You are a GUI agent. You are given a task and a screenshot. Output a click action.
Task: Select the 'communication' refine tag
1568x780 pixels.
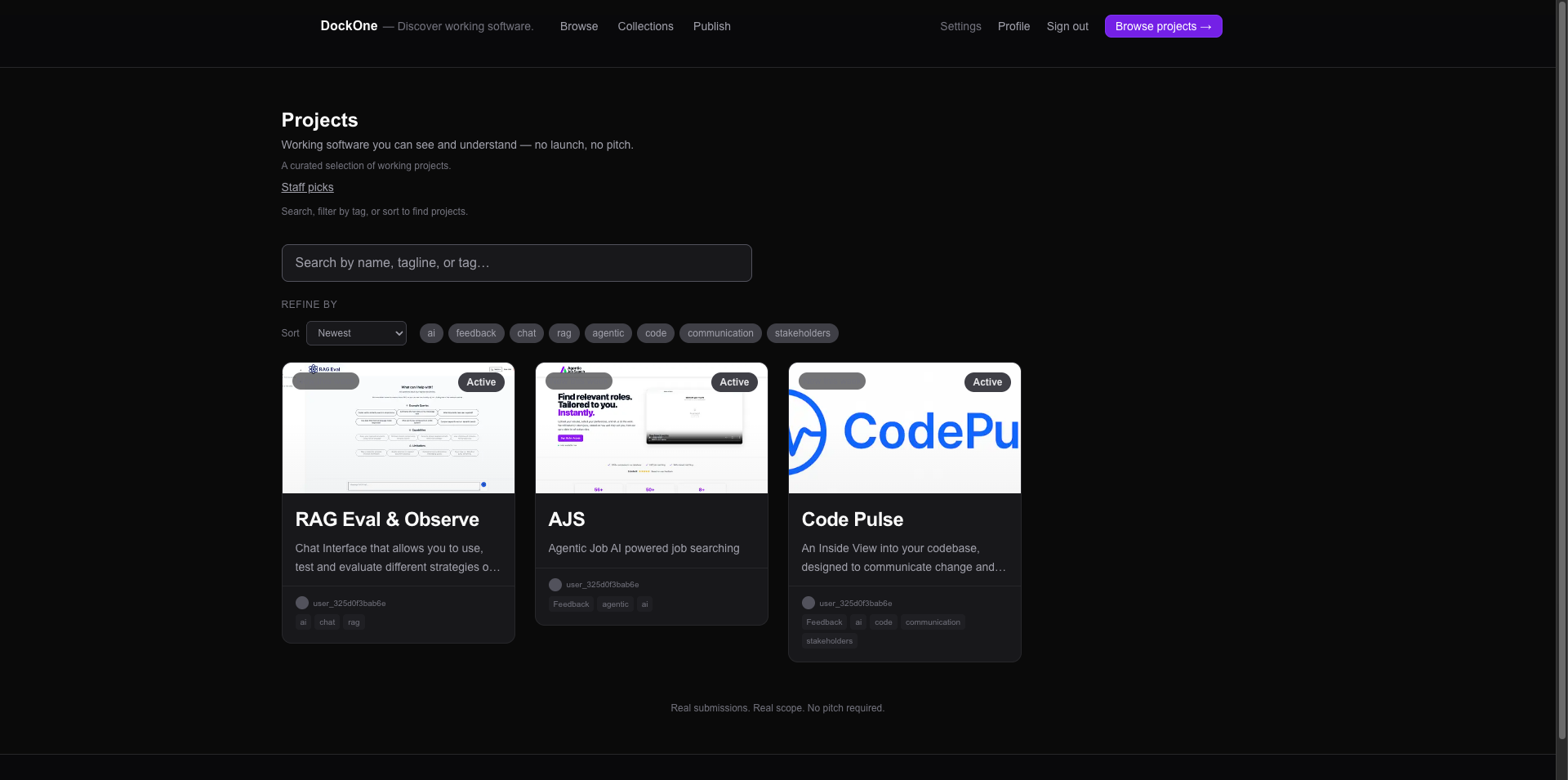point(719,333)
